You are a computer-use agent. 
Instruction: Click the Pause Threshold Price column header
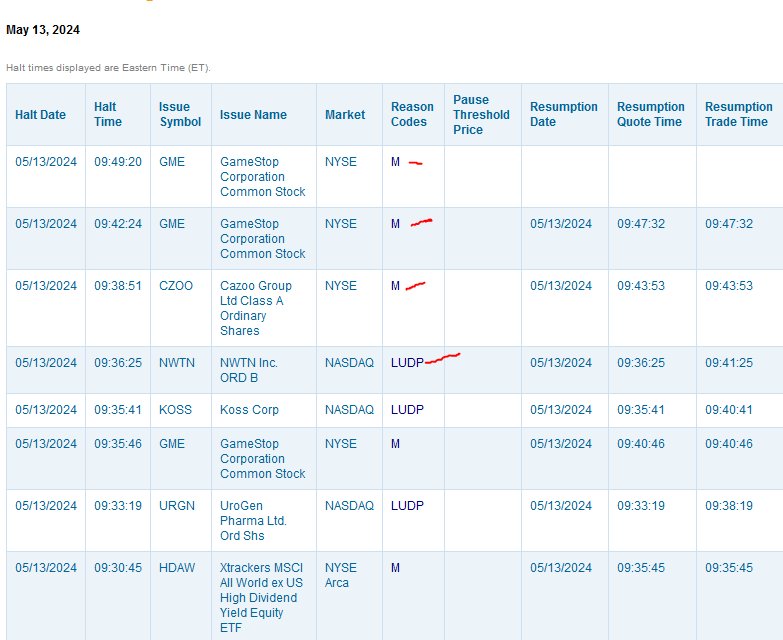point(481,114)
